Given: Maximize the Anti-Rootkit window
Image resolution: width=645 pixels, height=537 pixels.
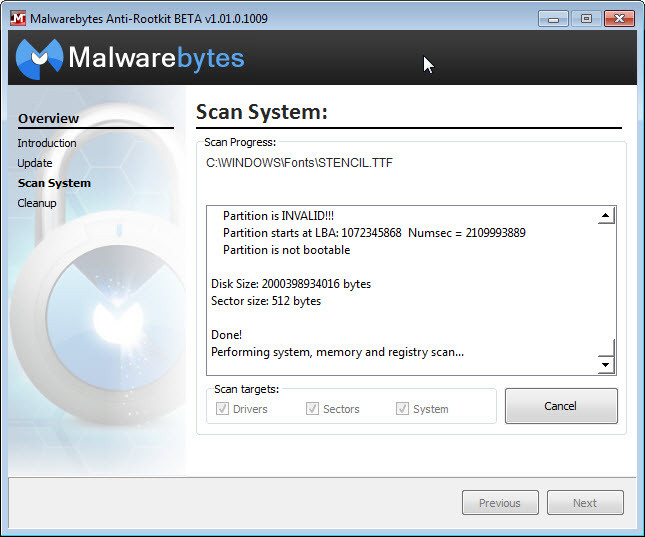Looking at the screenshot, I should [586, 19].
